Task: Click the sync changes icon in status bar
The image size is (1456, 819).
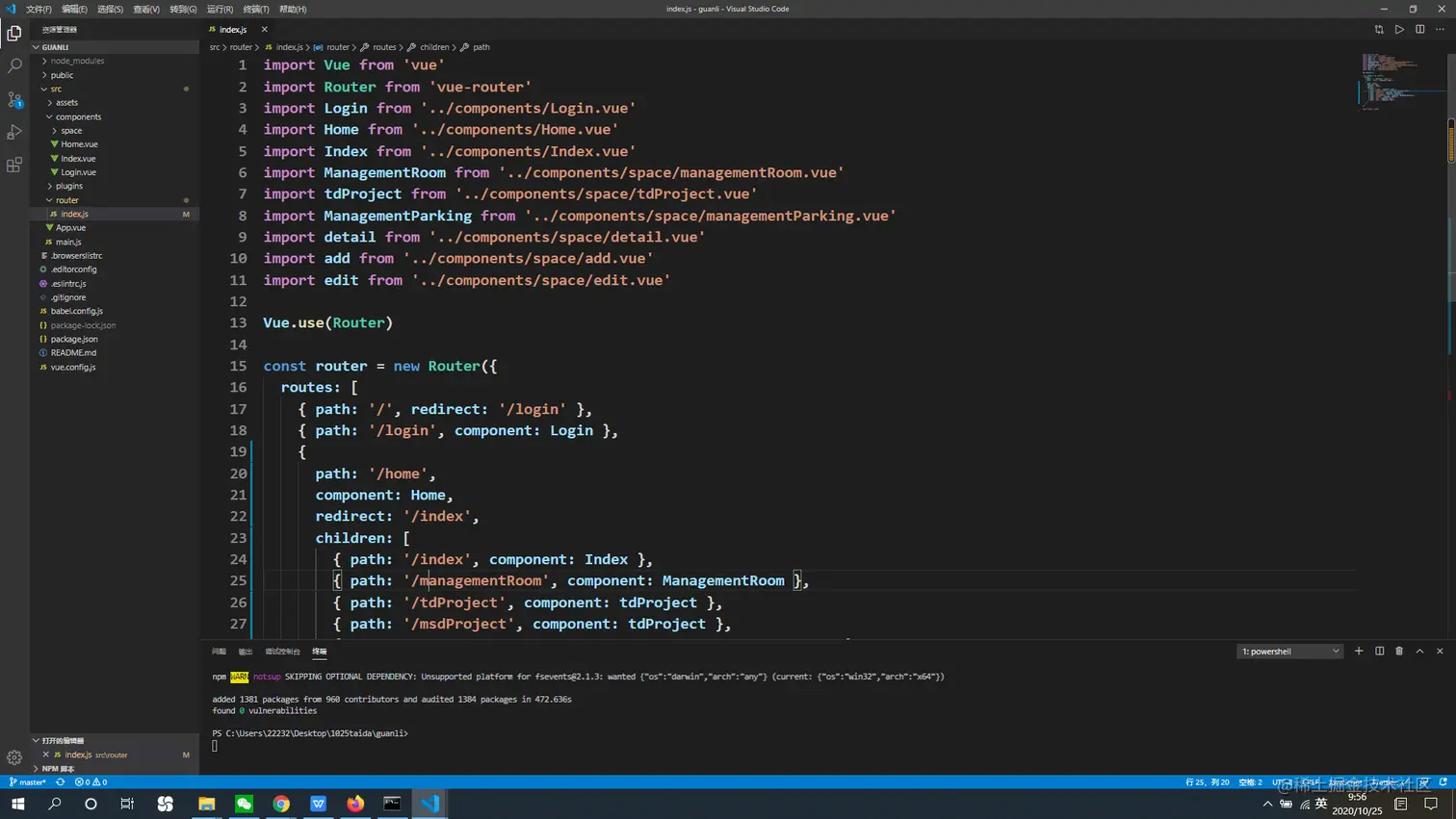Action: [60, 782]
